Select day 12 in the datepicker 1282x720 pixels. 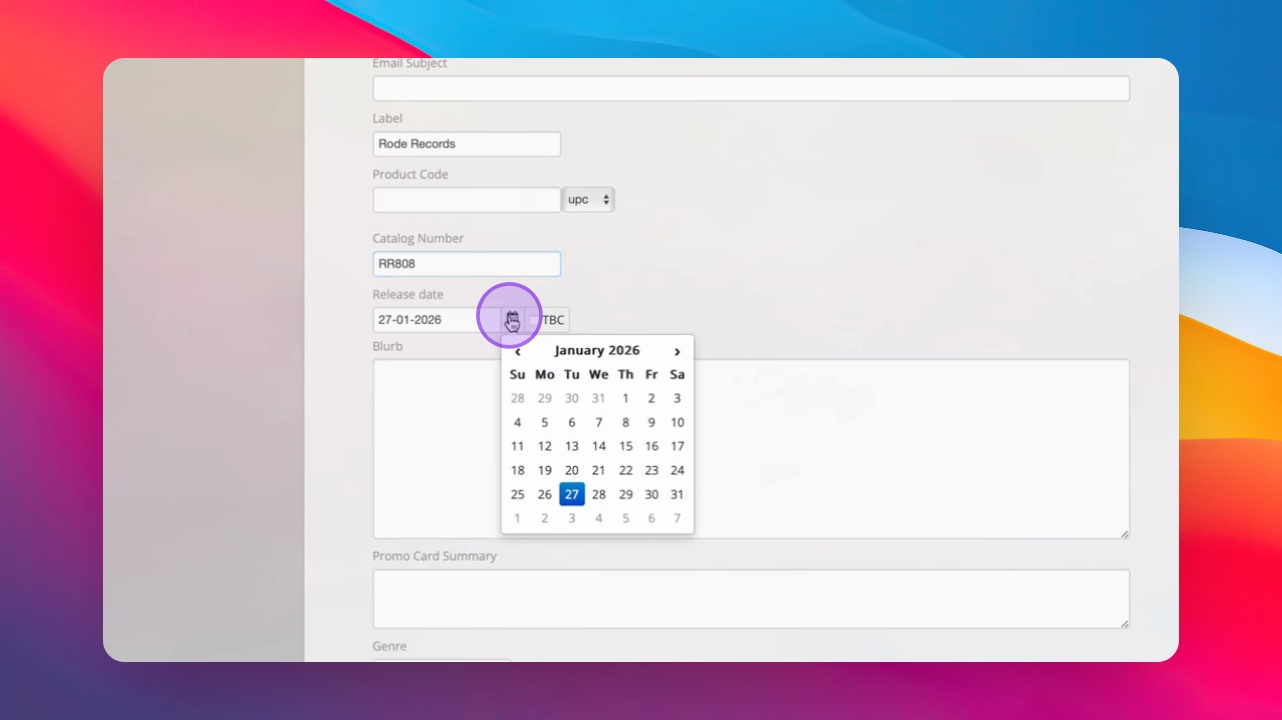coord(545,446)
